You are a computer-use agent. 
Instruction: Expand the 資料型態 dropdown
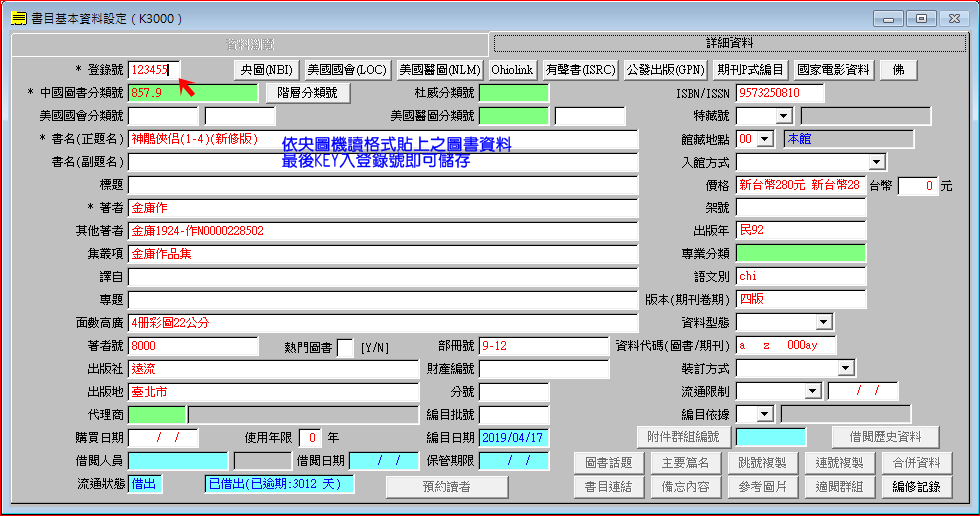[x=824, y=322]
